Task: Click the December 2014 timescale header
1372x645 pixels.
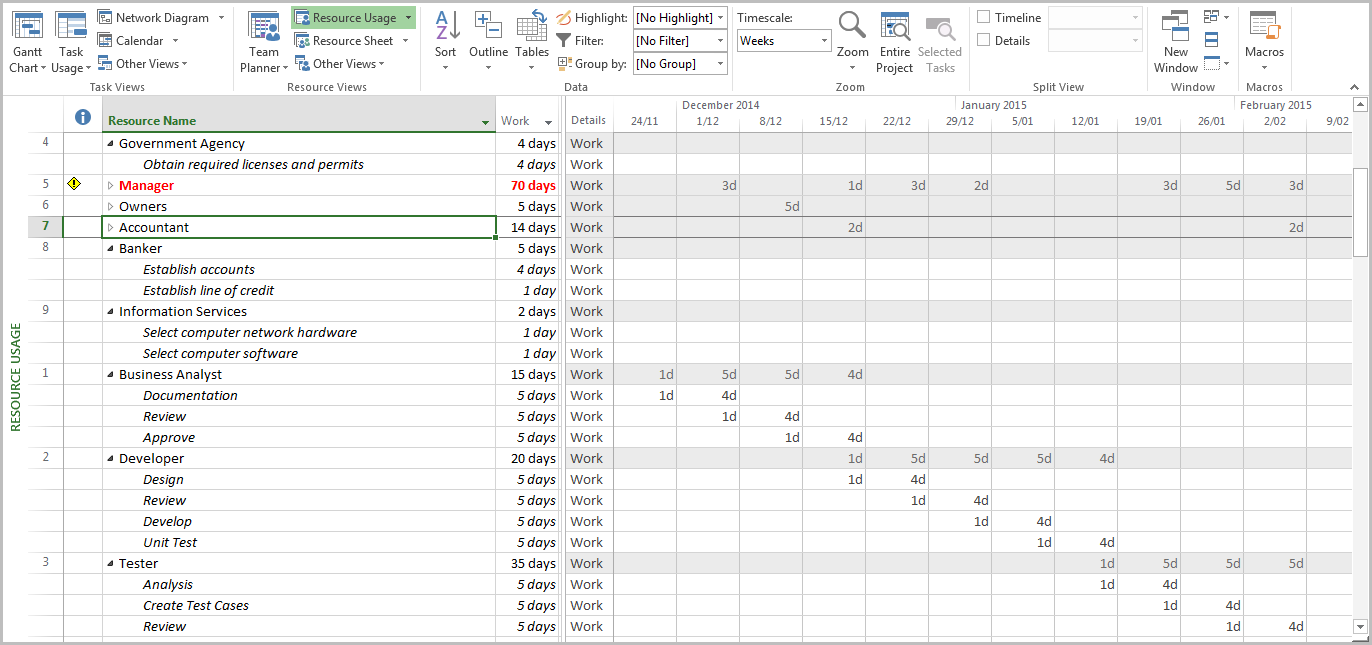Action: coord(720,104)
